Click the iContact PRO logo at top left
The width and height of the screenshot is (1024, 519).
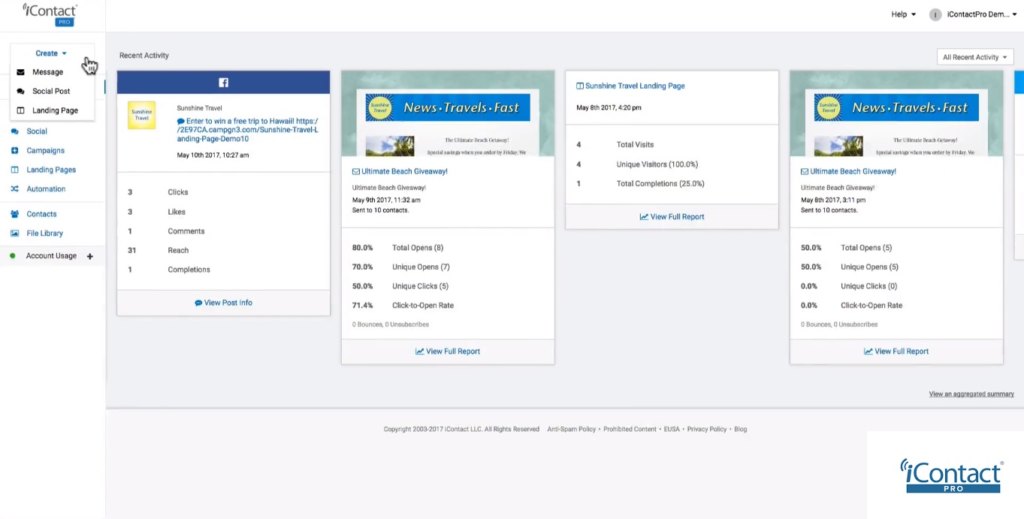(50, 14)
